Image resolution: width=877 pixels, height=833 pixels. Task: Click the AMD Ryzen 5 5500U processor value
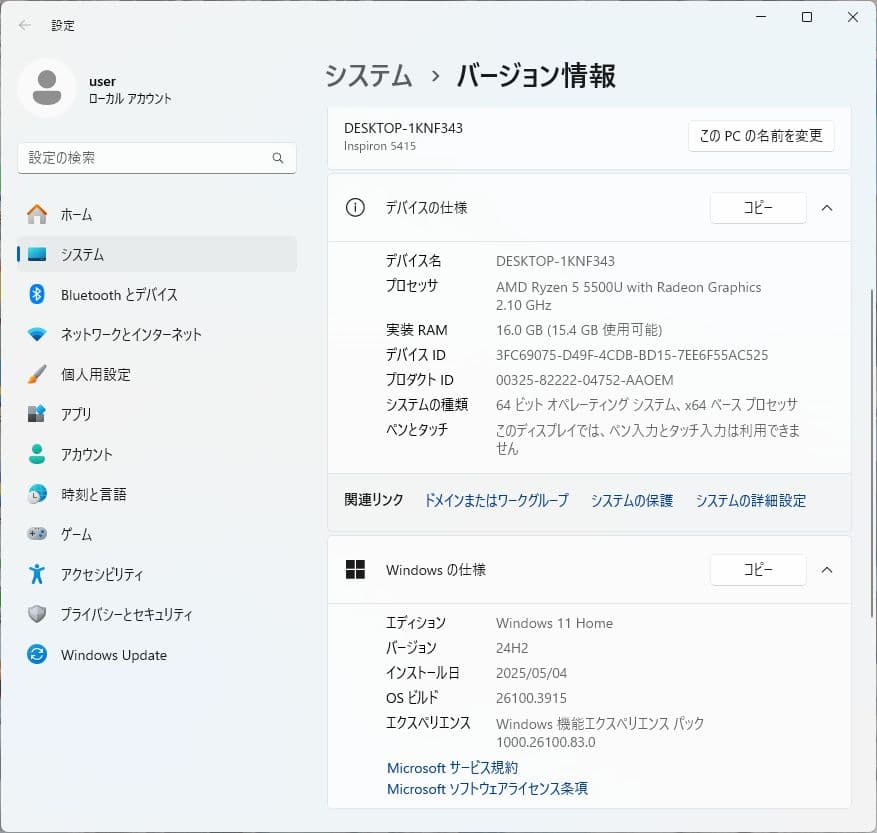coord(628,295)
